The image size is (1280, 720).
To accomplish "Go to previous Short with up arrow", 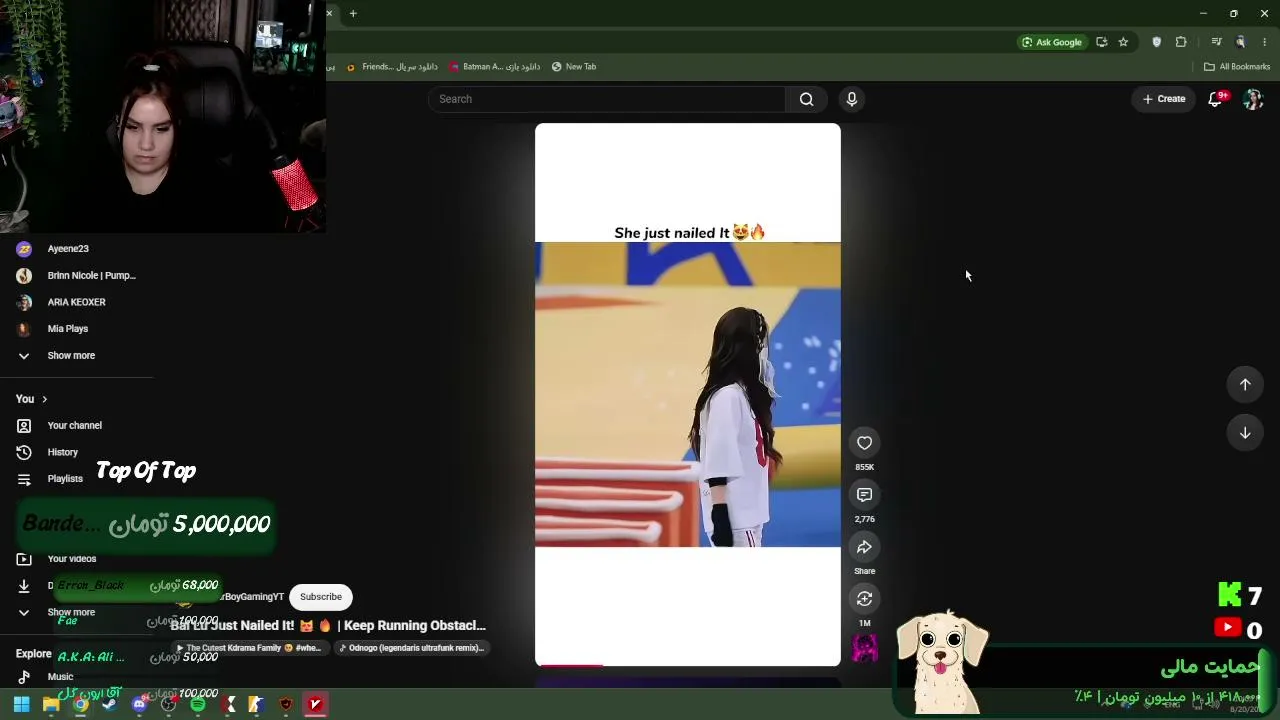I will coord(1245,385).
